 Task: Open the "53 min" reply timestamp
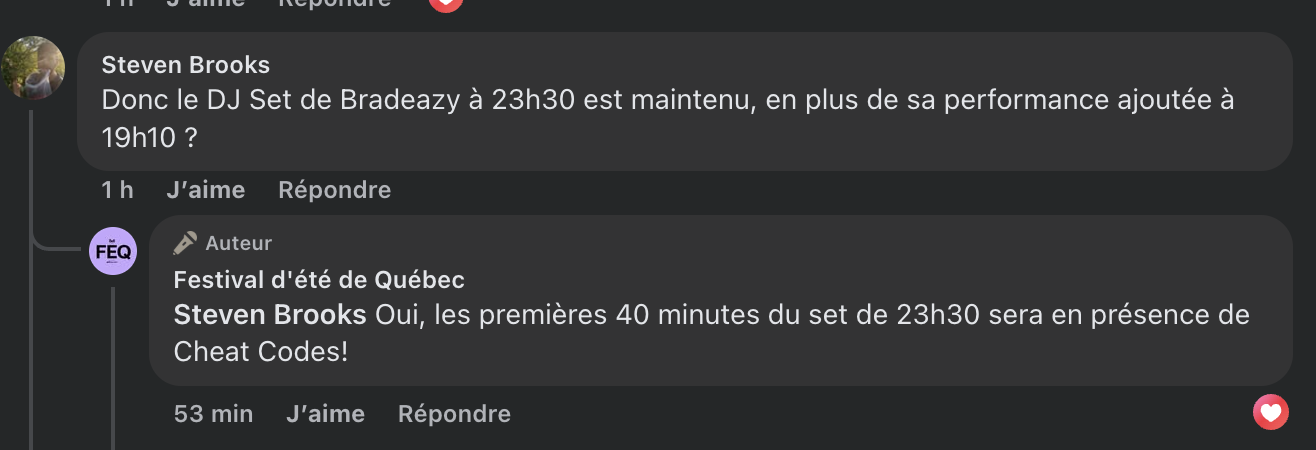click(x=213, y=413)
